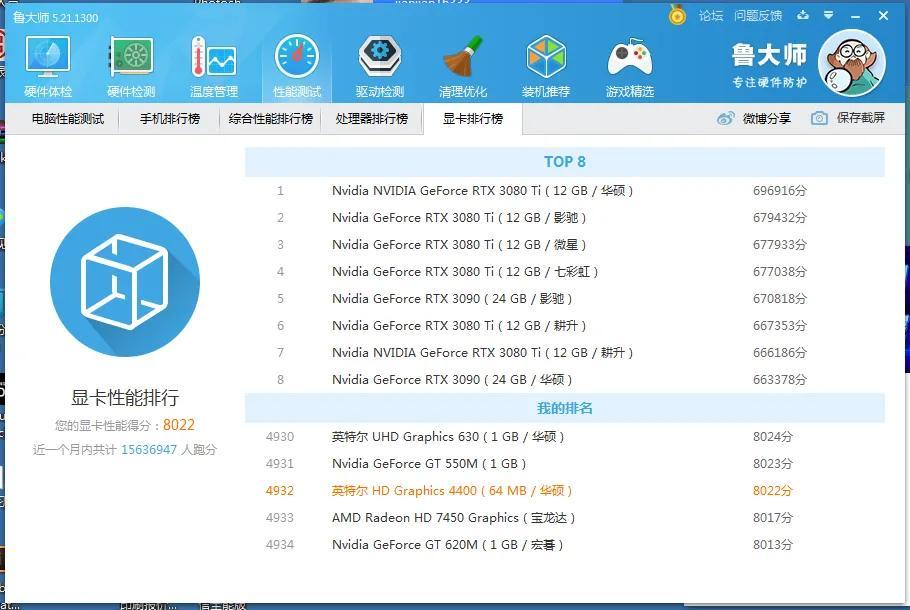Select GeForce GT 620M 宏碁 row
Image resolution: width=910 pixels, height=610 pixels.
pyautogui.click(x=565, y=545)
